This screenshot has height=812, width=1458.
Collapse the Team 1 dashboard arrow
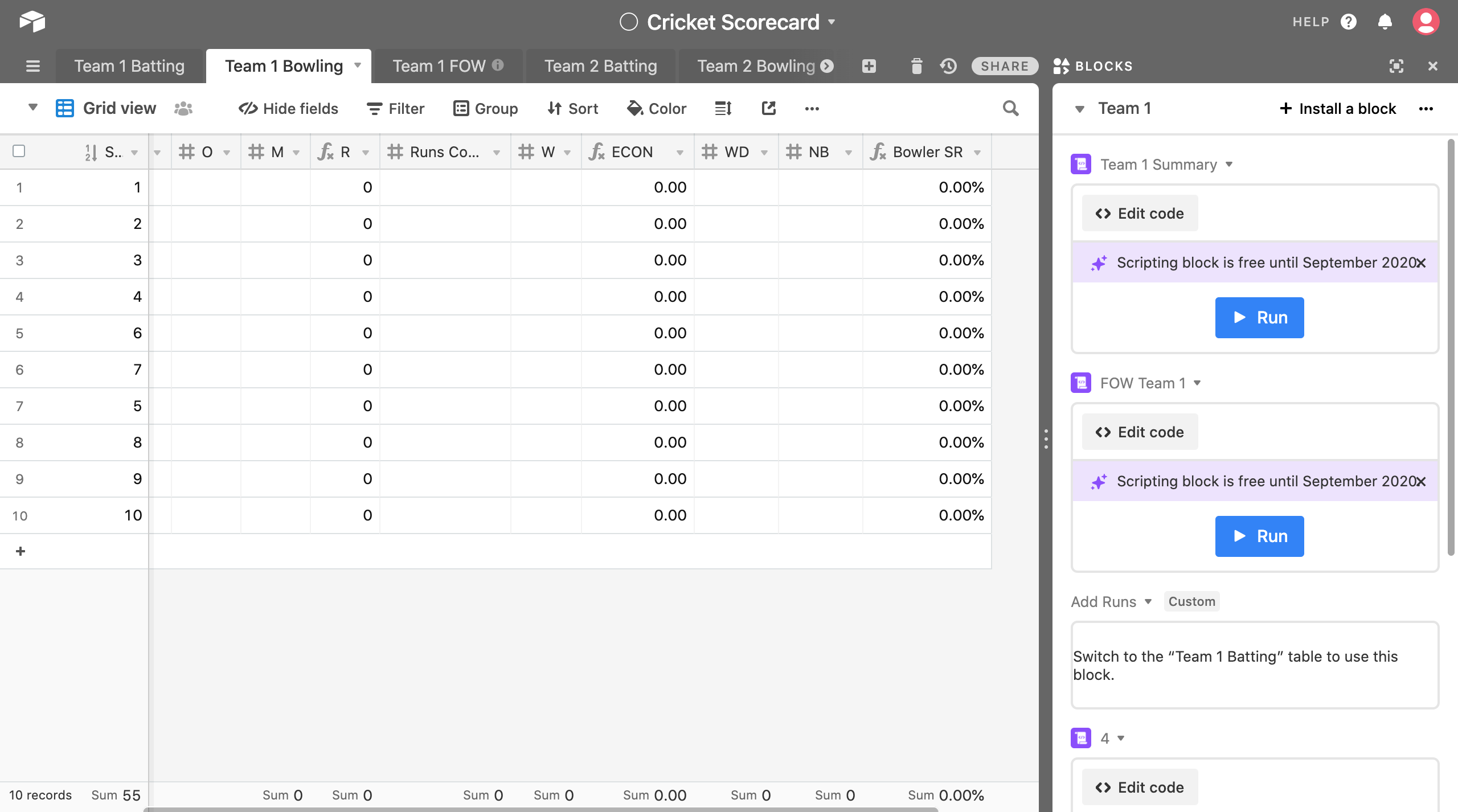coord(1079,109)
